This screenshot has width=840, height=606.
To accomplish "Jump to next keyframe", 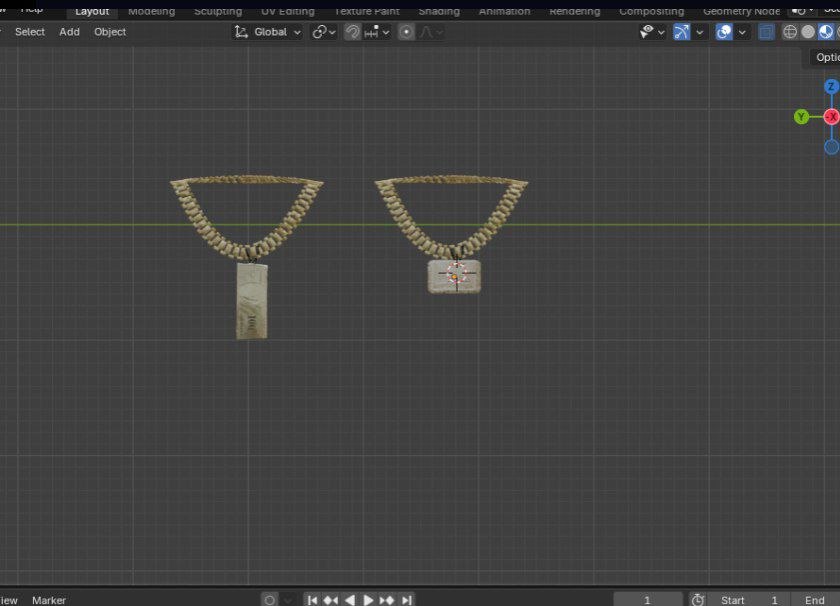I will 387,600.
